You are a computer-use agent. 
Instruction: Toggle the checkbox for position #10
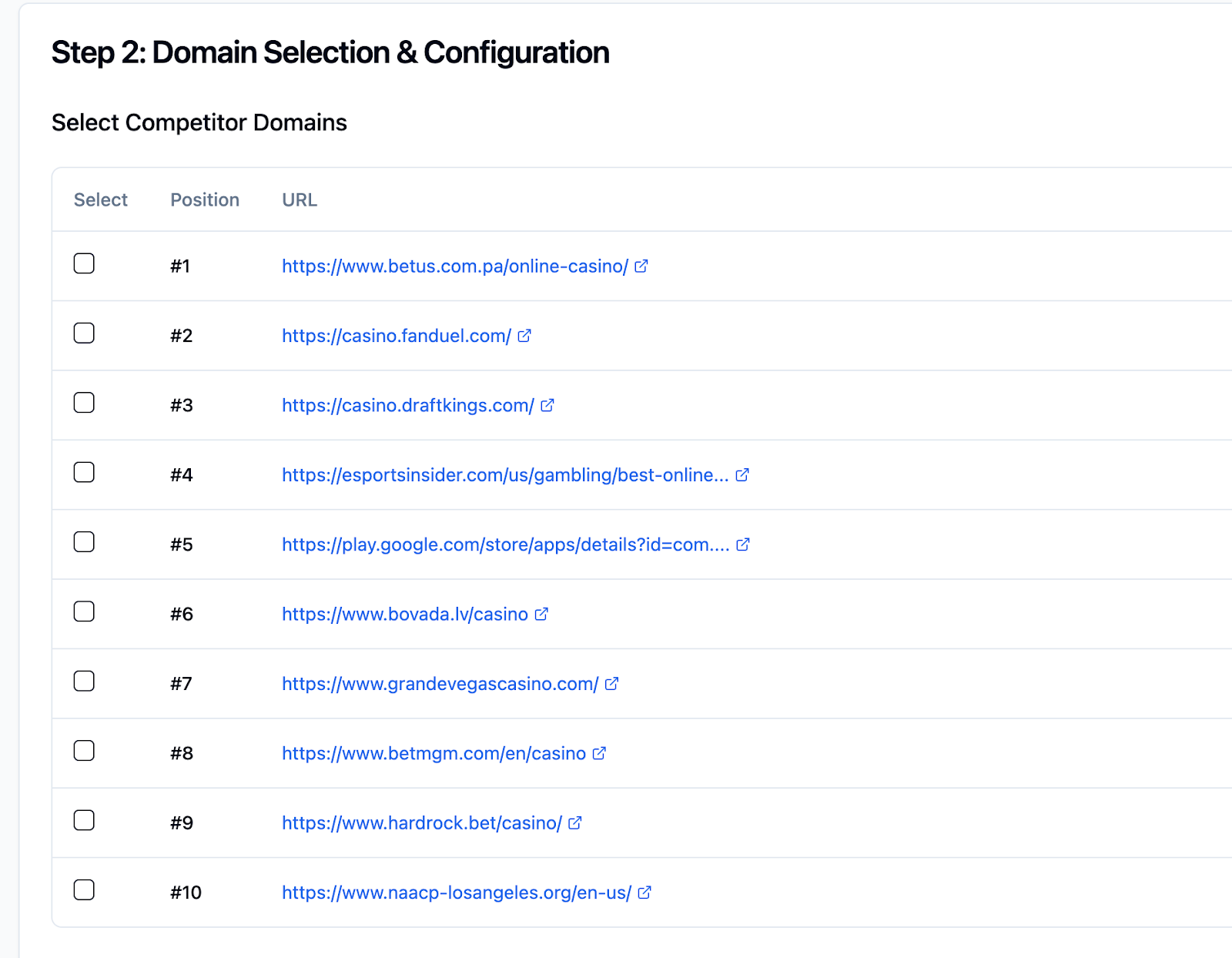pos(84,890)
